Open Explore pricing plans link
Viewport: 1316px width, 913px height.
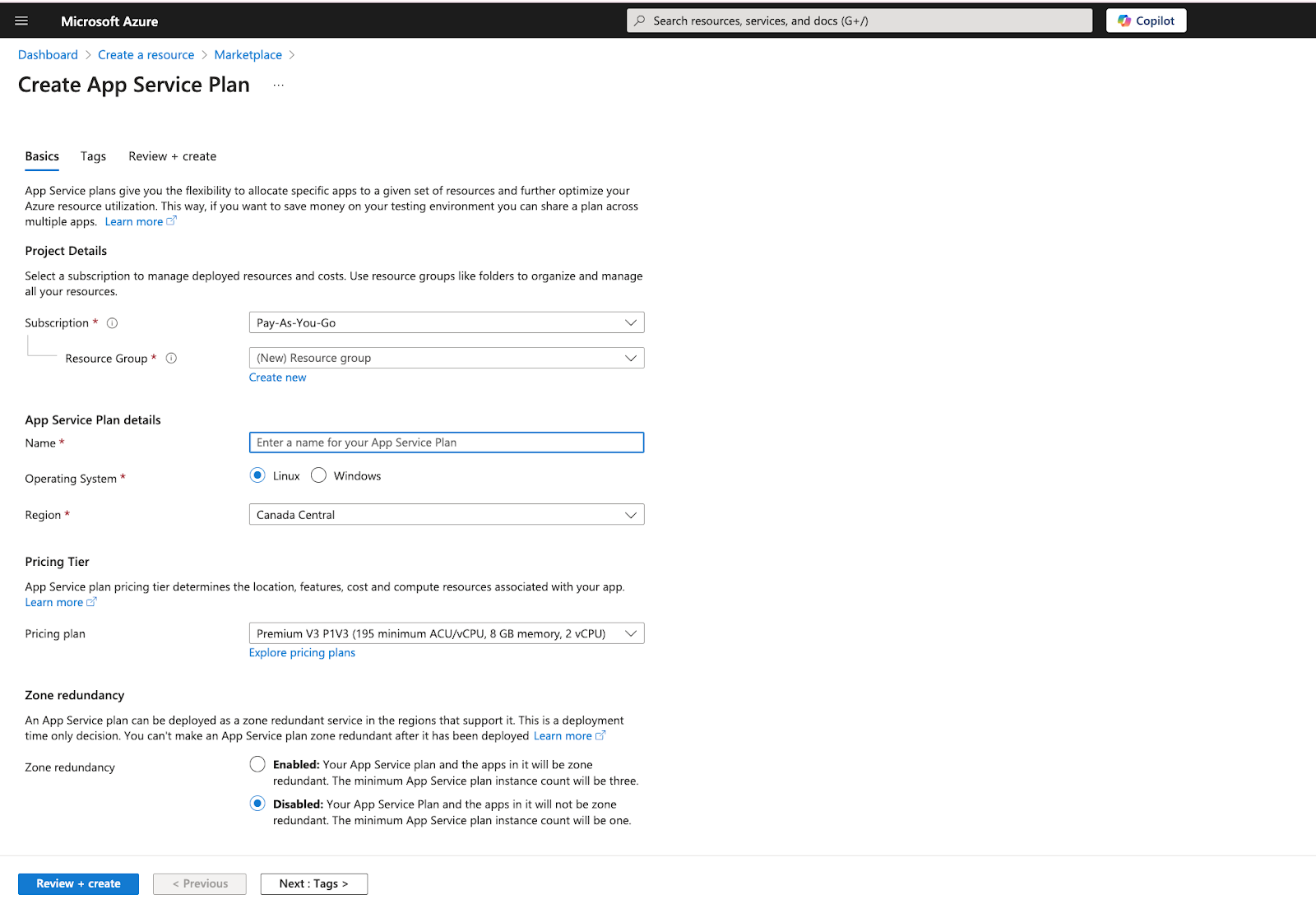(x=302, y=653)
